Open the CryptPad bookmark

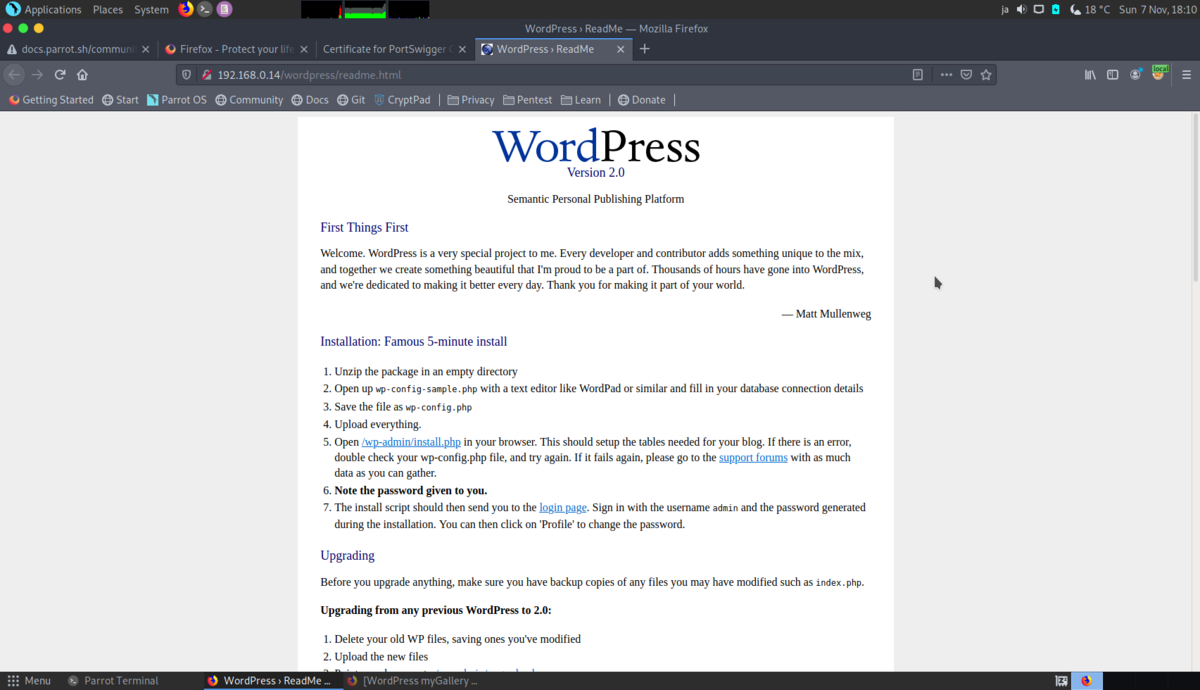402,100
